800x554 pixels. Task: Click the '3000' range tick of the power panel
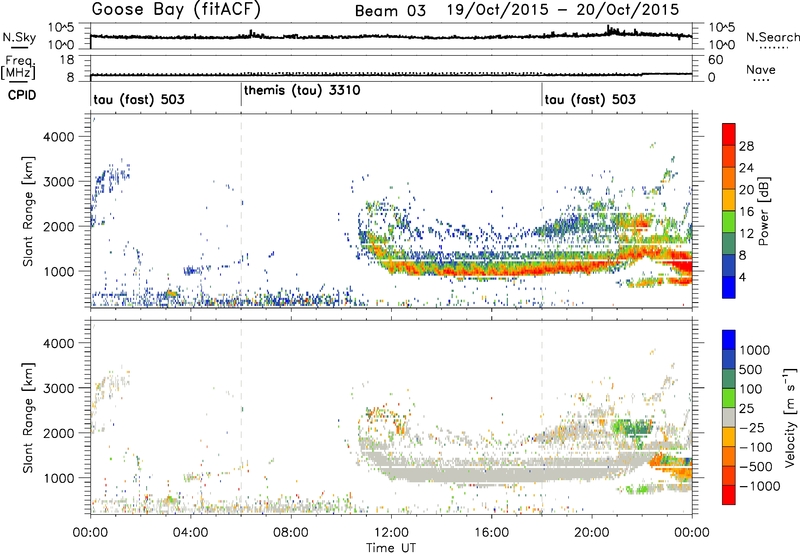click(x=59, y=182)
